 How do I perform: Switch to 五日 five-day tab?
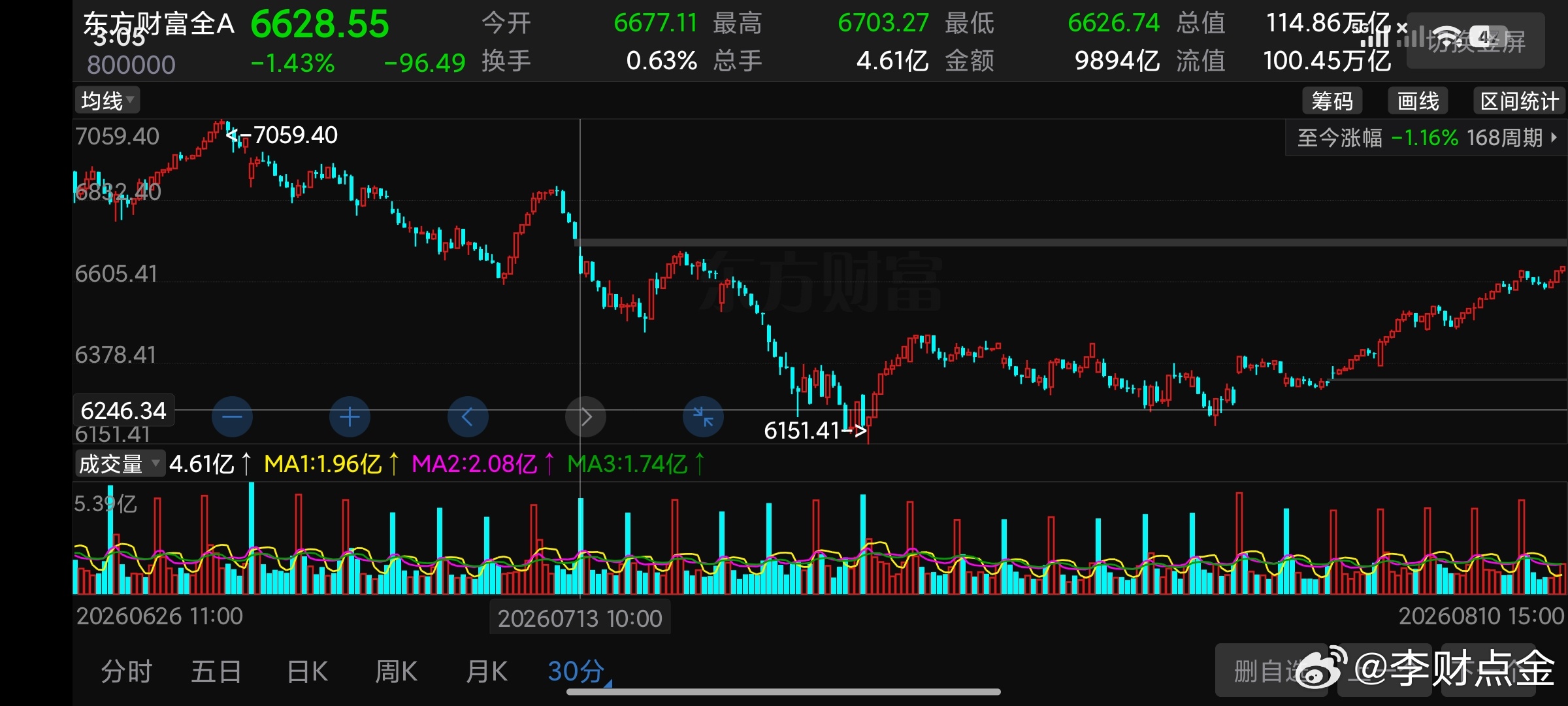point(216,671)
